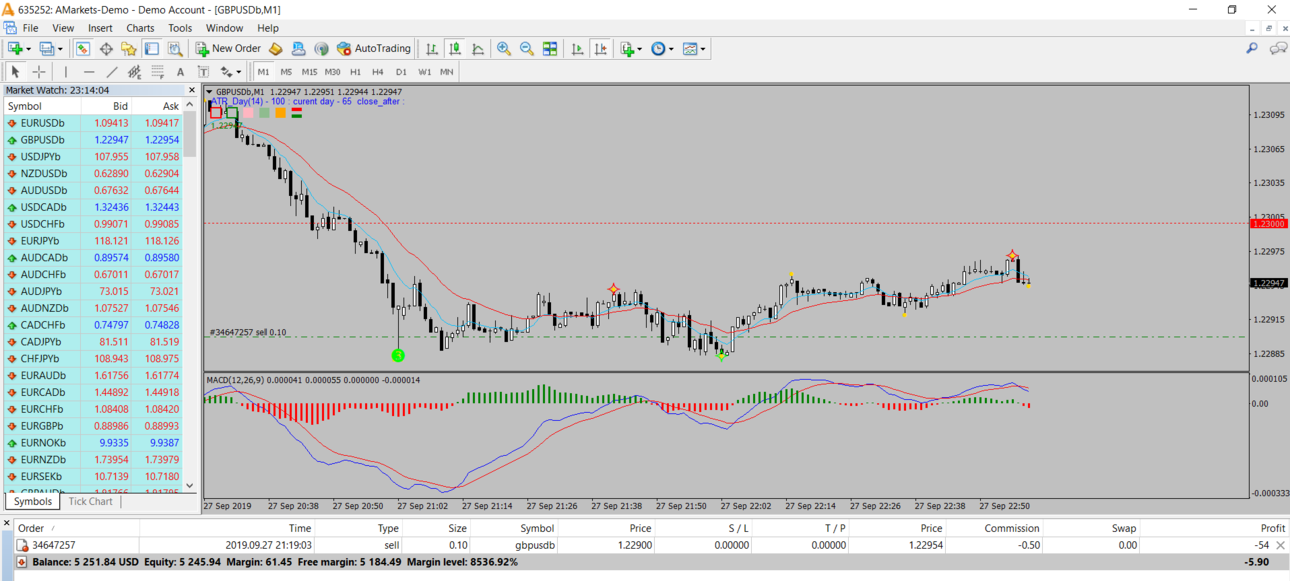Viewport: 1290px width, 581px height.
Task: Switch chart to line chart style
Action: click(x=478, y=48)
